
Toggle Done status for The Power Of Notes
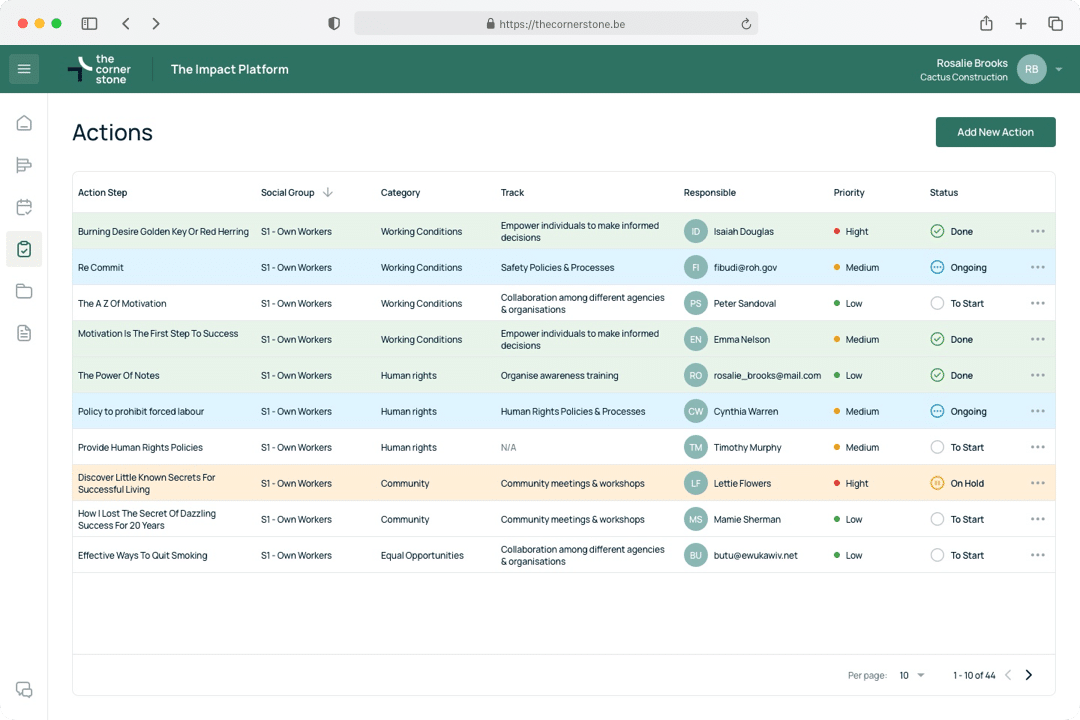click(x=937, y=376)
